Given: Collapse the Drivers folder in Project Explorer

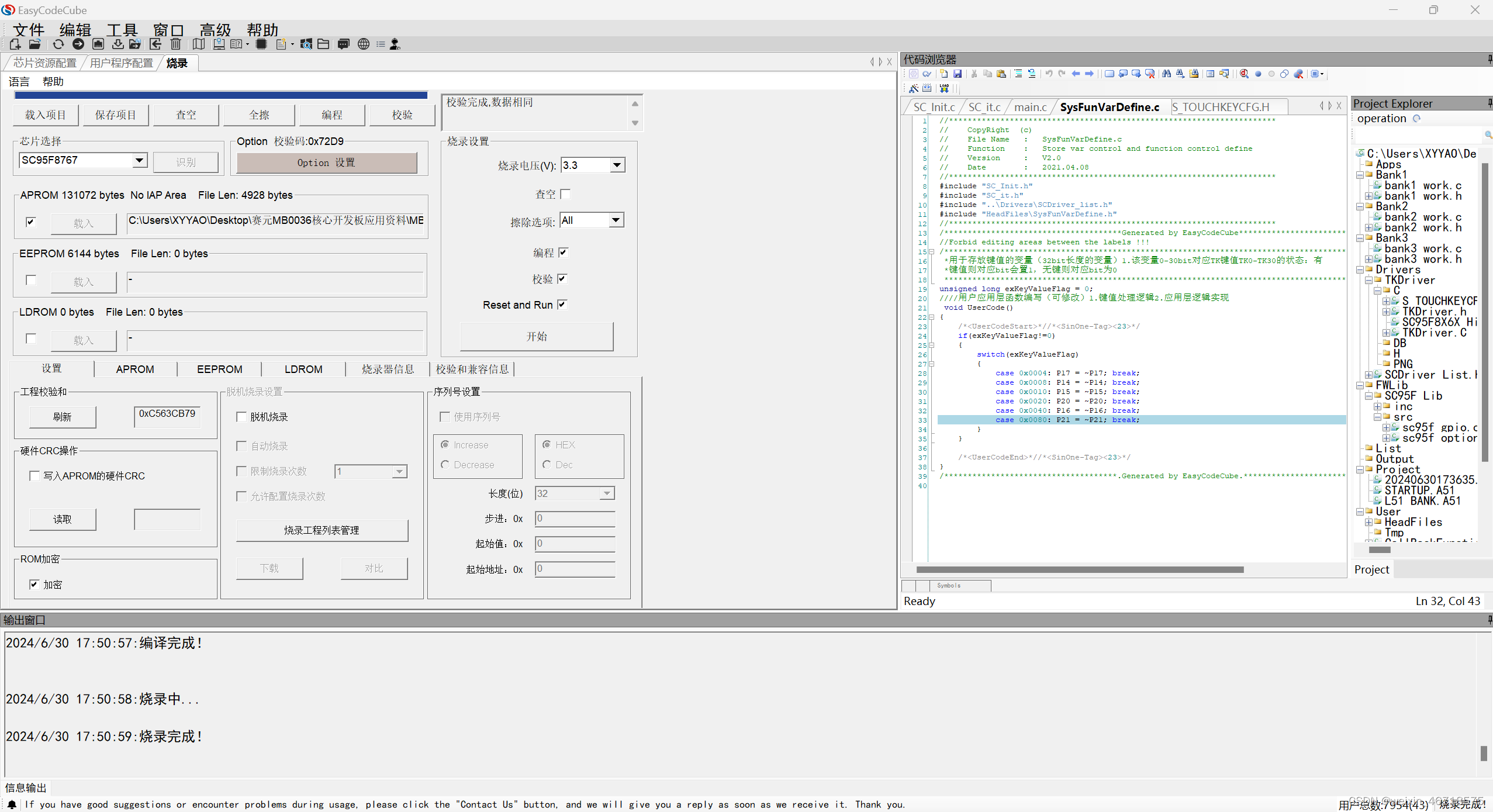Looking at the screenshot, I should click(1360, 269).
